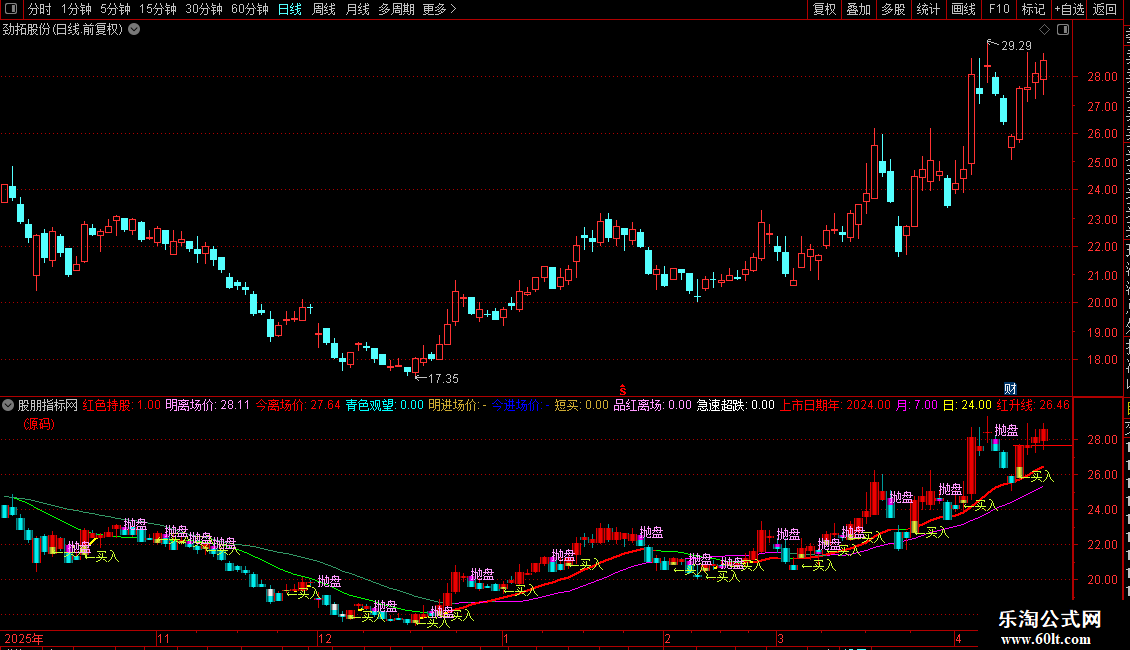Click the 返回 back button
Image resolution: width=1130 pixels, height=650 pixels.
tap(1105, 9)
